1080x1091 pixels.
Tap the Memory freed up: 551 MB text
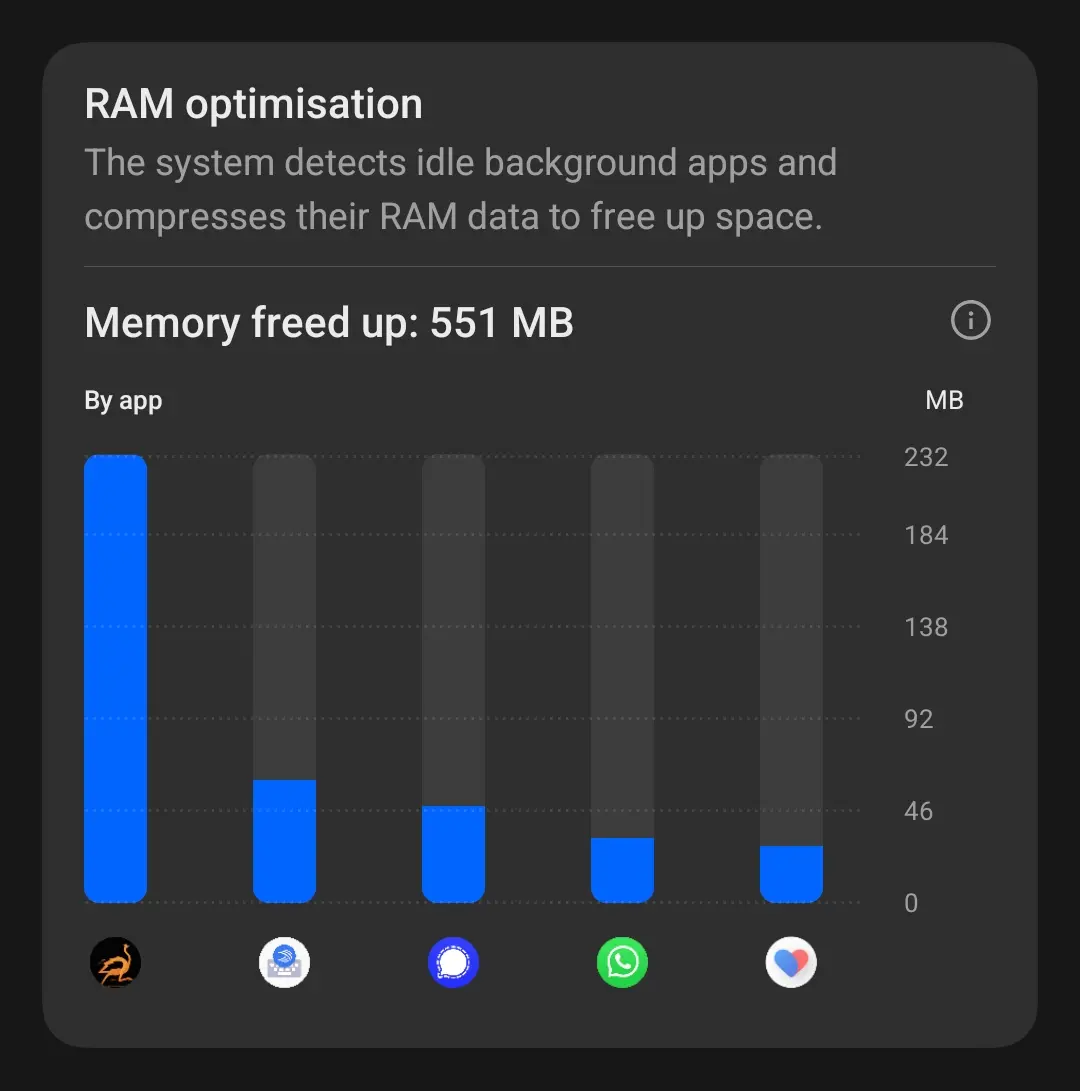pos(329,323)
